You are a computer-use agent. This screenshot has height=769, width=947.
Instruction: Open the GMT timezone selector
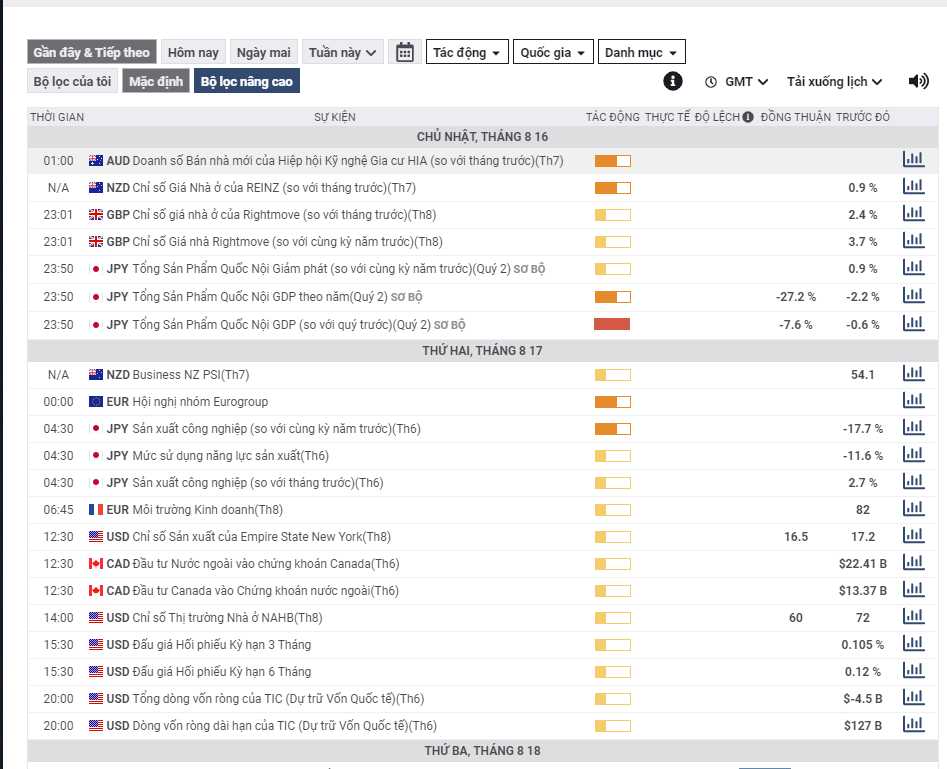pos(737,81)
